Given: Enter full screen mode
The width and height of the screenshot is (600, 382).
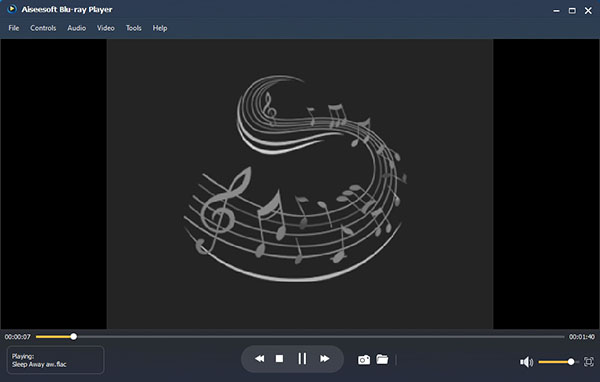Looking at the screenshot, I should [589, 362].
